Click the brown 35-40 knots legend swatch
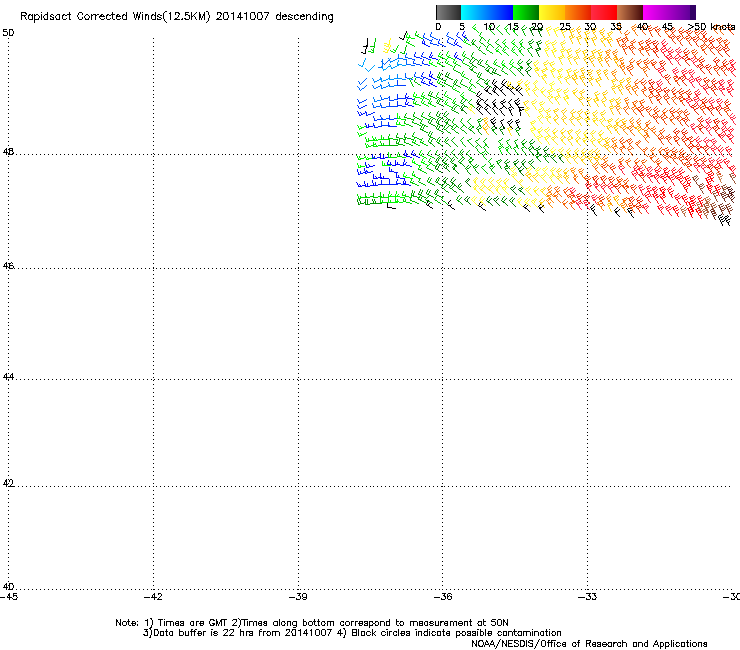The image size is (740, 650). pyautogui.click(x=630, y=12)
